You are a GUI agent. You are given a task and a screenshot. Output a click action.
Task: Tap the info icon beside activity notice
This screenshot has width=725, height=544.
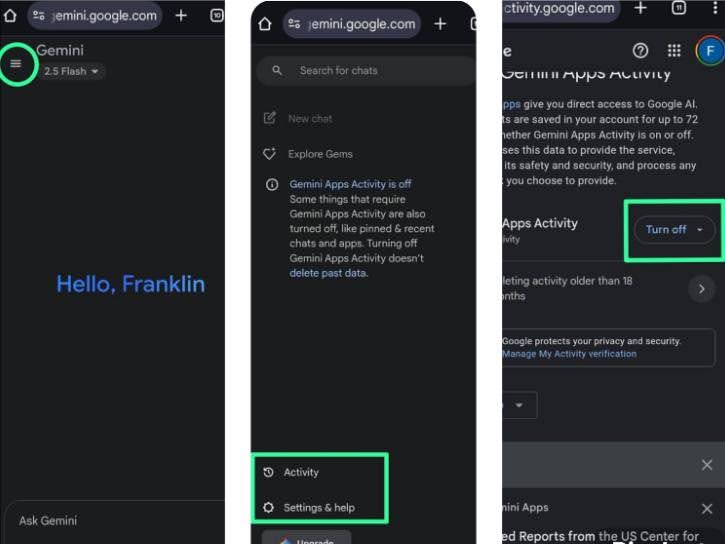coord(272,185)
